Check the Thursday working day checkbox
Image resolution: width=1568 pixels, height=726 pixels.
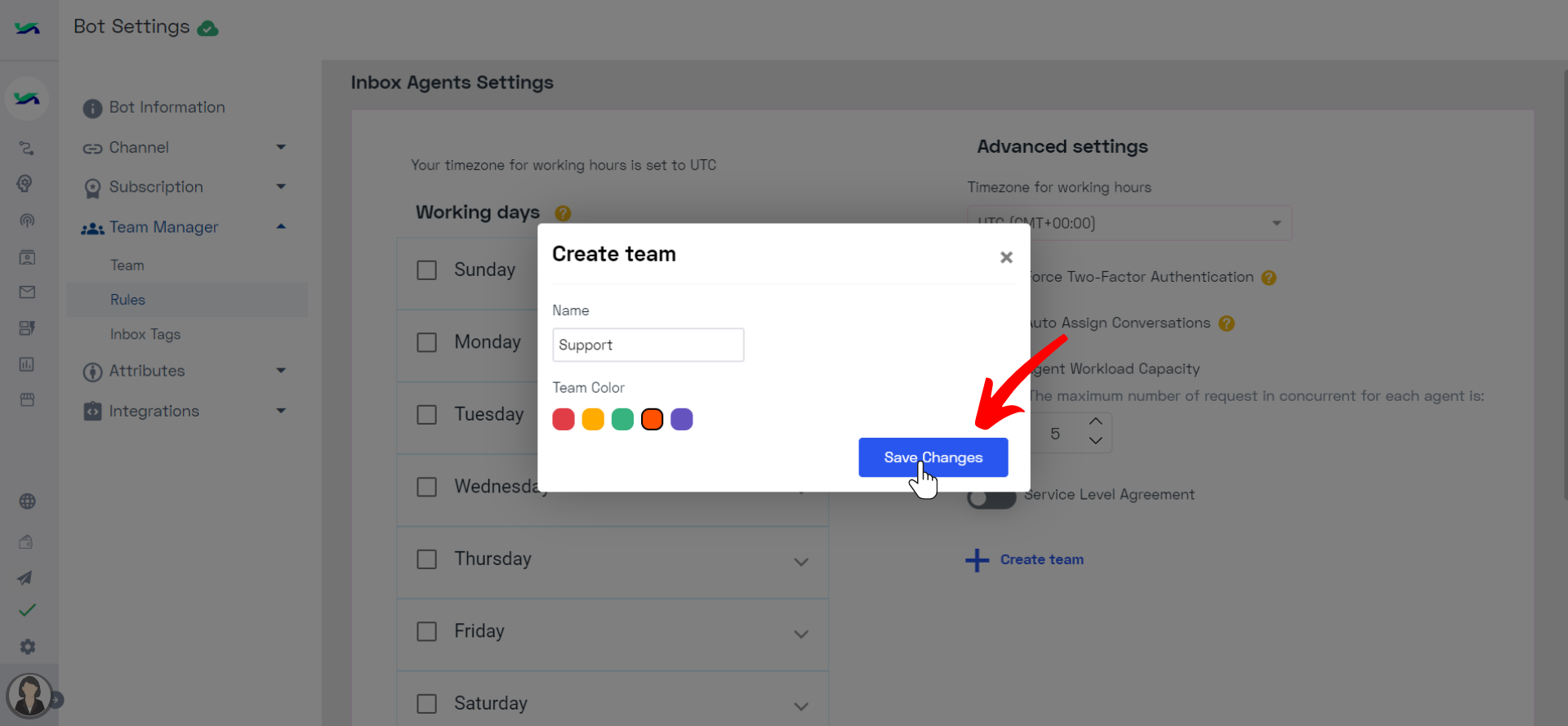point(426,559)
